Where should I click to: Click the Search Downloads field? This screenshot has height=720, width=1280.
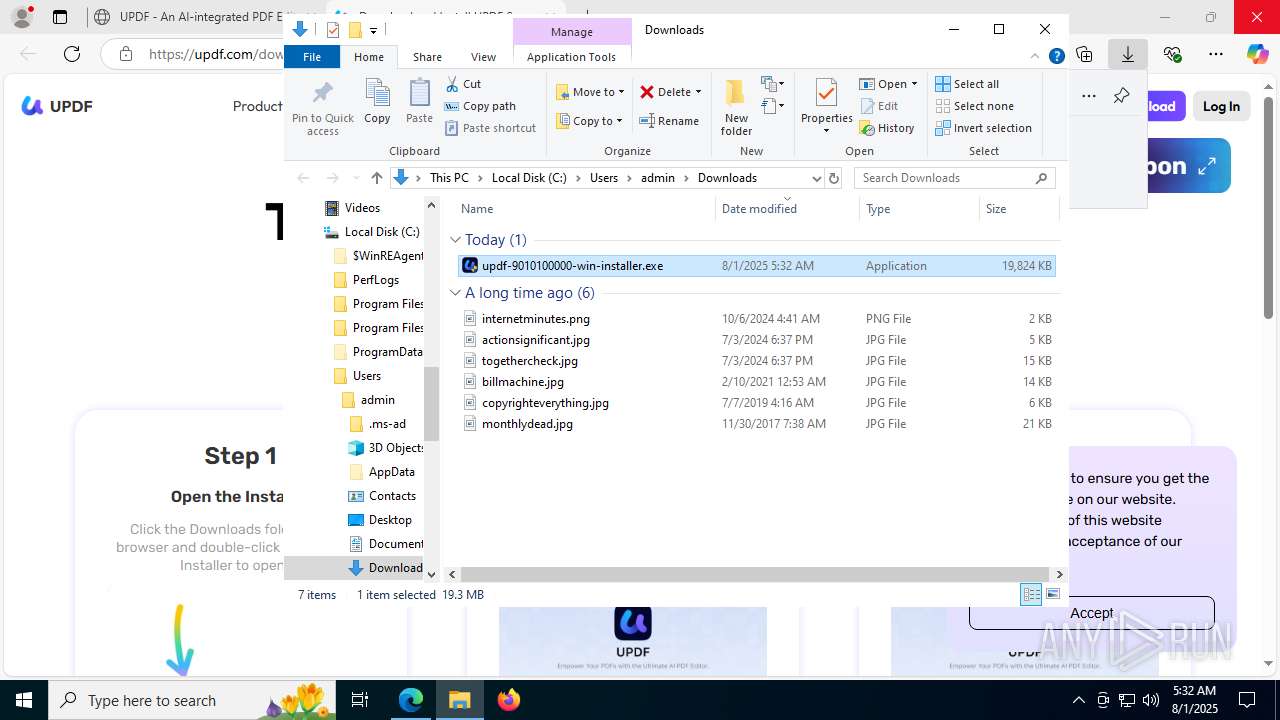955,178
